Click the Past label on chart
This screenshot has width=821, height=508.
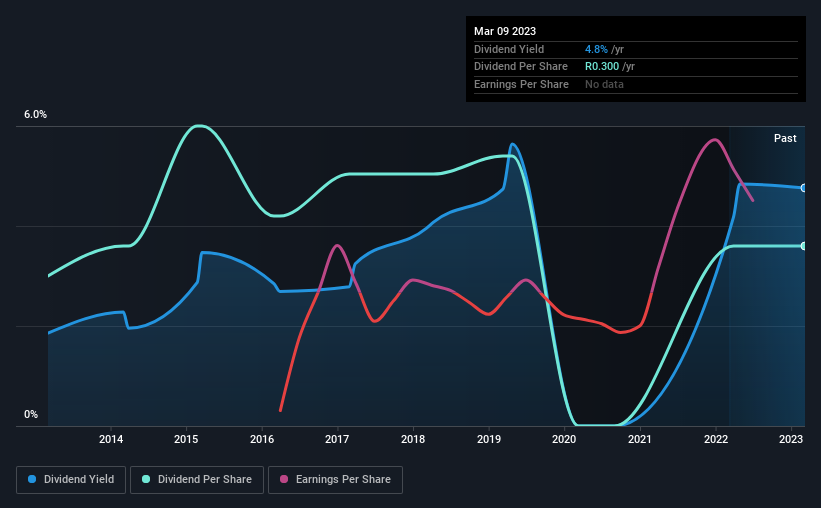coord(785,138)
